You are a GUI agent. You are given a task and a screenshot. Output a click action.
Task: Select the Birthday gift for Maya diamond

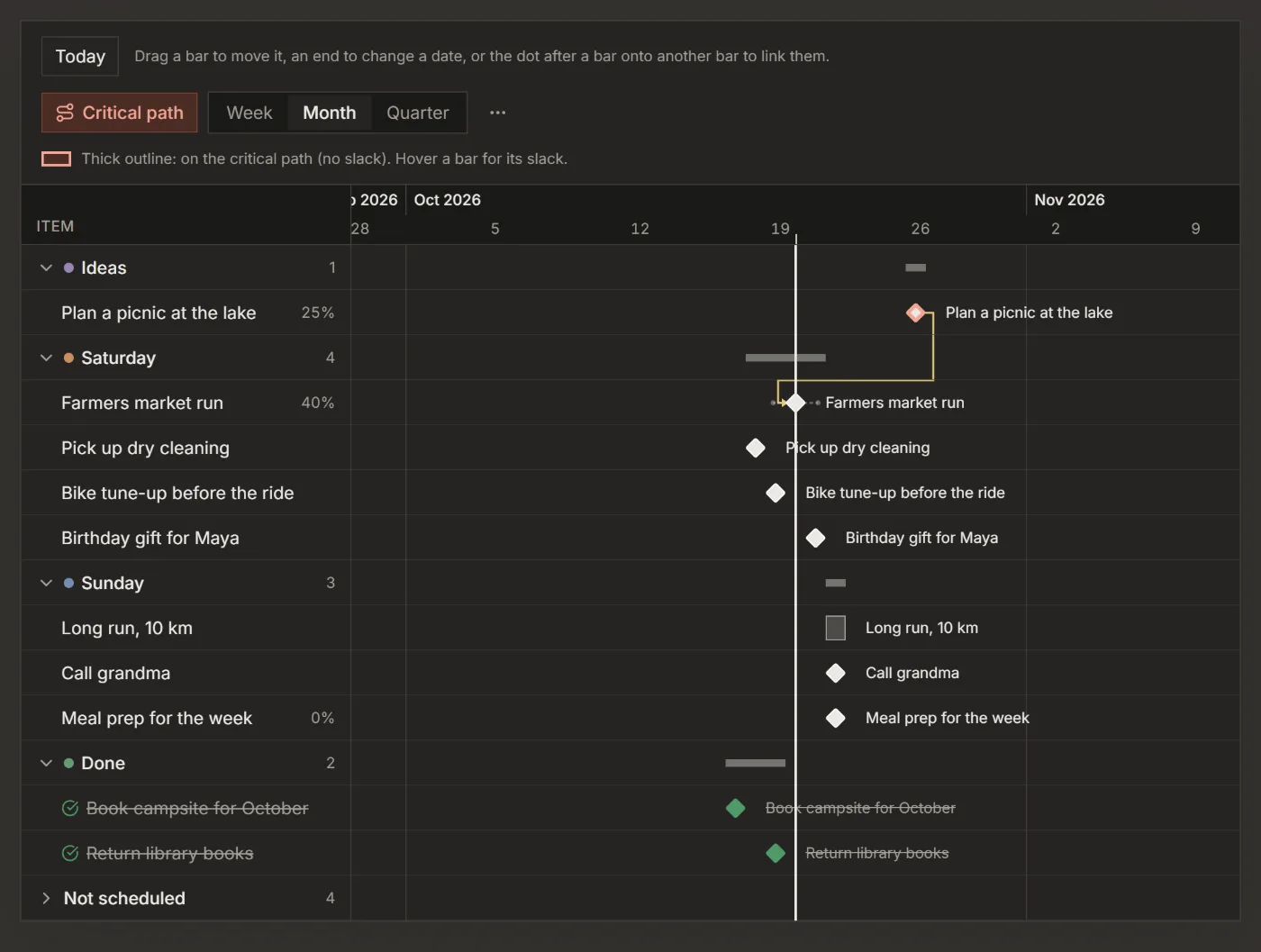(816, 538)
